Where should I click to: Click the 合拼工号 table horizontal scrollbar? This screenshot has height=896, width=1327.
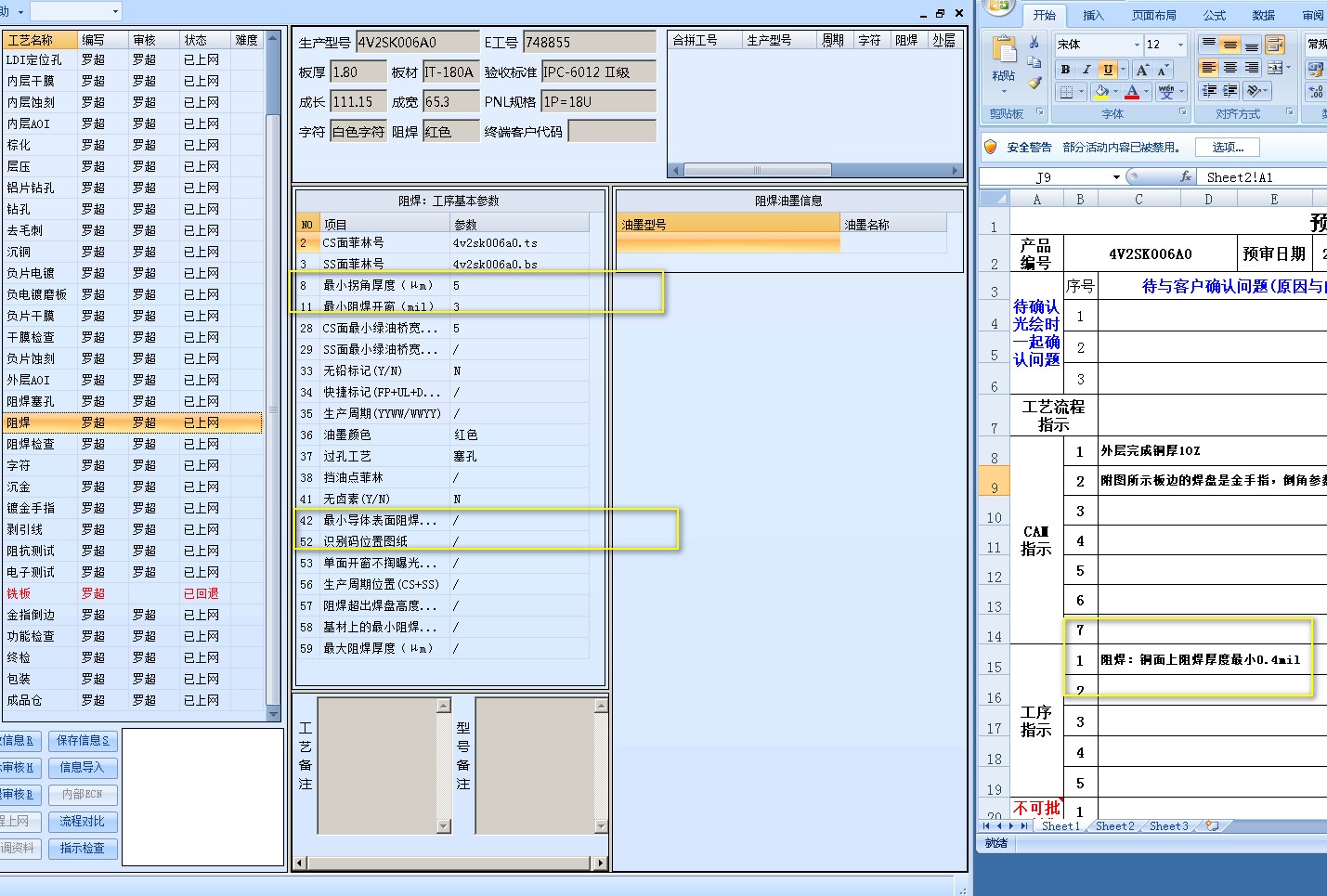(x=815, y=170)
